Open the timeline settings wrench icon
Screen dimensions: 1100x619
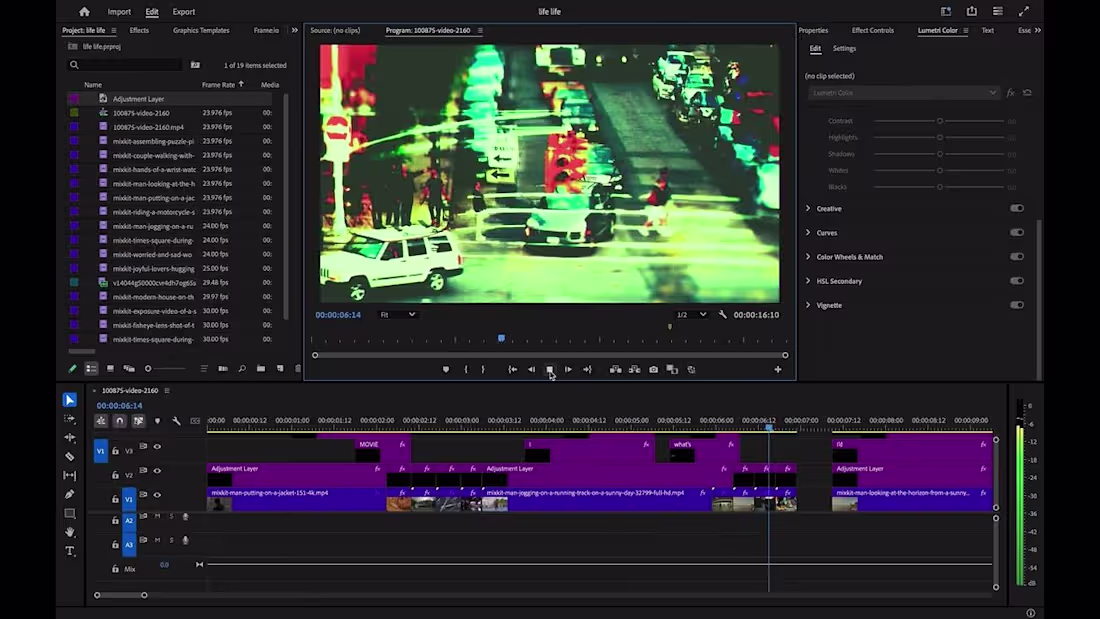click(176, 421)
